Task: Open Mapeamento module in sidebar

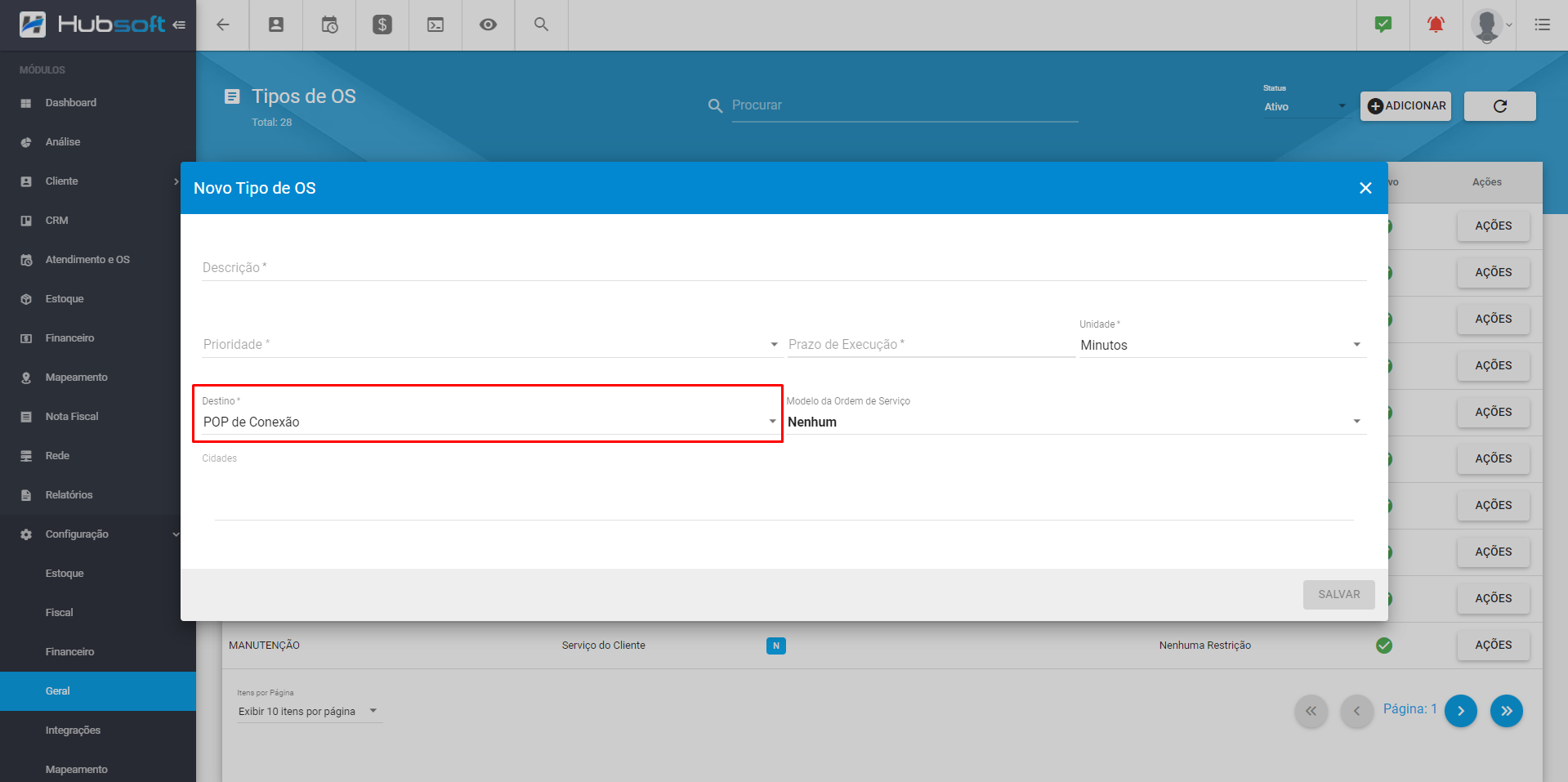Action: click(98, 378)
